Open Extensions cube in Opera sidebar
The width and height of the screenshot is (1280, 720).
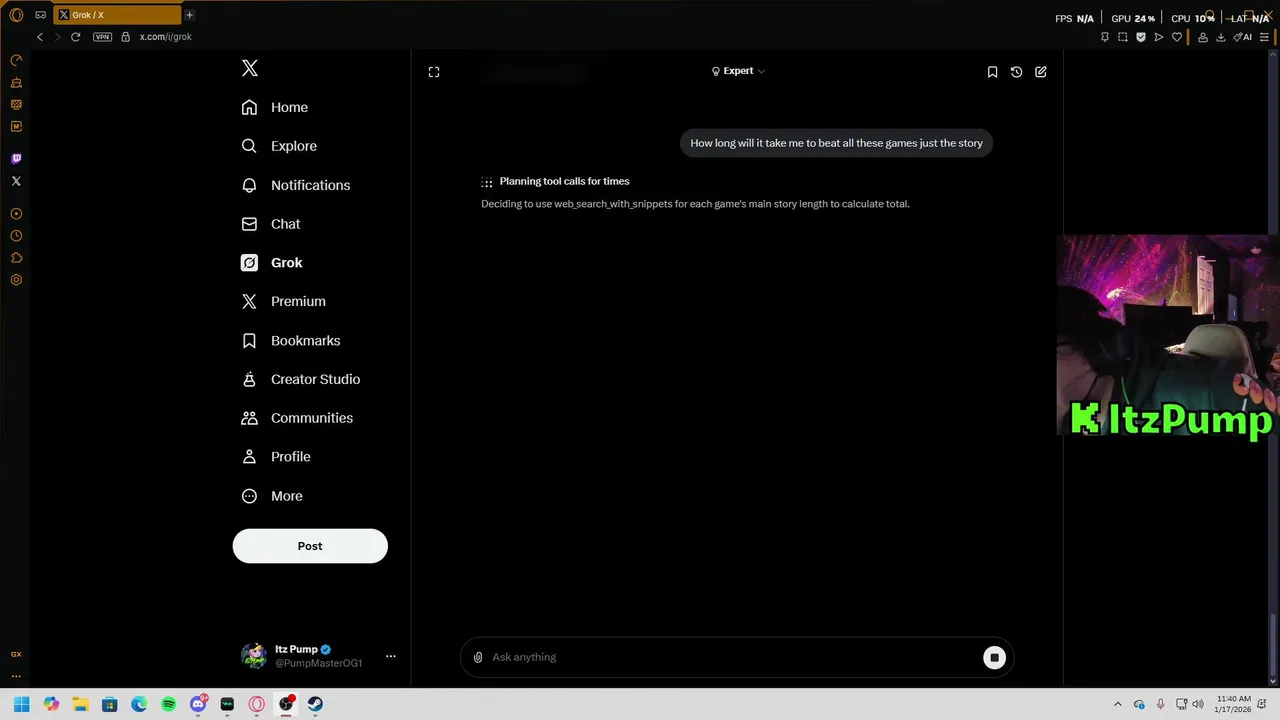coord(16,258)
